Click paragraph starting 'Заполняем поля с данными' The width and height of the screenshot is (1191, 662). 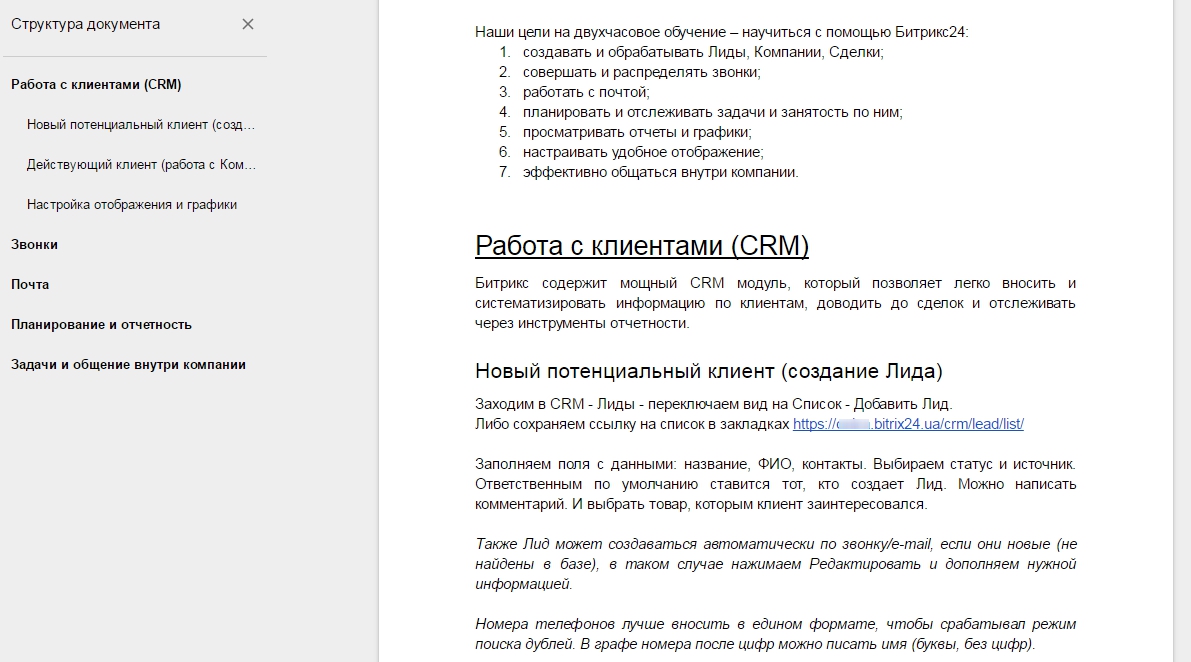(776, 484)
